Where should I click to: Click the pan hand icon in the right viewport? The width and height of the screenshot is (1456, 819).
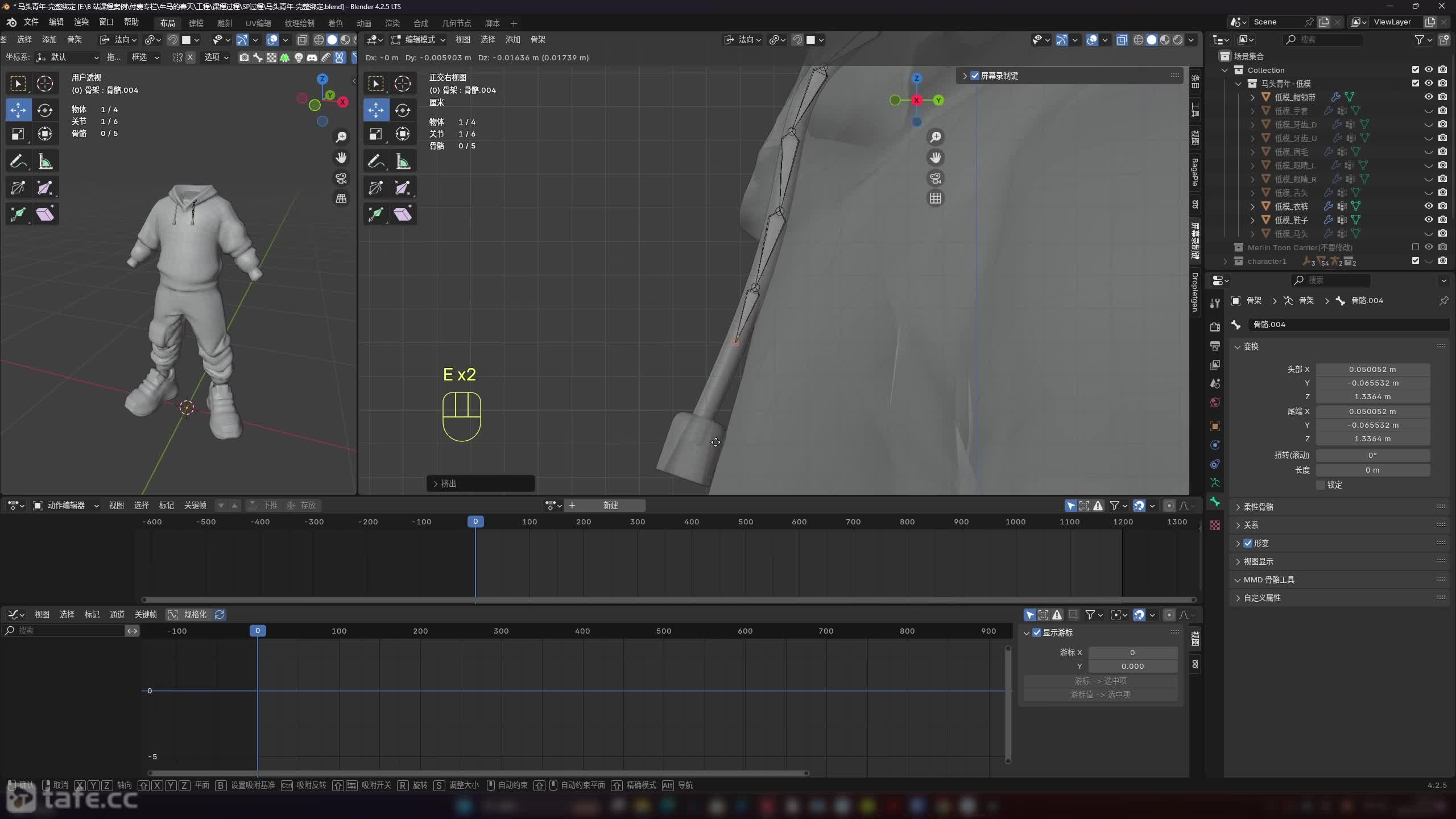(935, 158)
